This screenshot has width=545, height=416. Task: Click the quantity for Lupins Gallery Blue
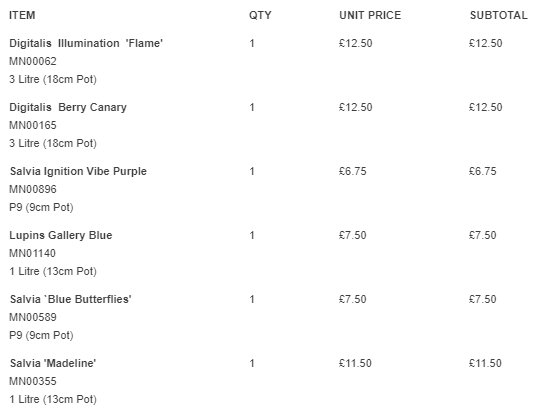tap(252, 235)
